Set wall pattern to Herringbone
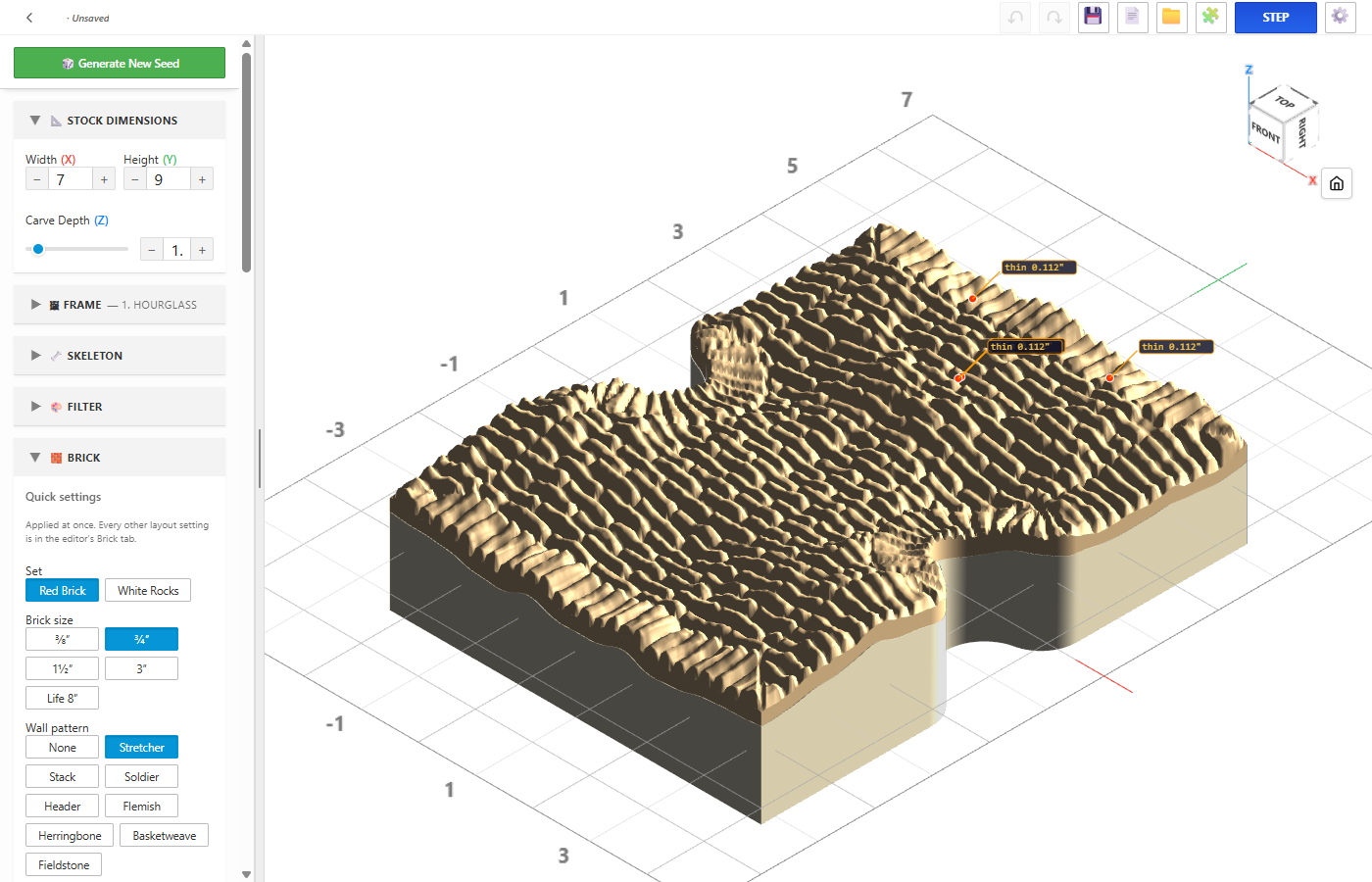The image size is (1372, 882). tap(70, 835)
